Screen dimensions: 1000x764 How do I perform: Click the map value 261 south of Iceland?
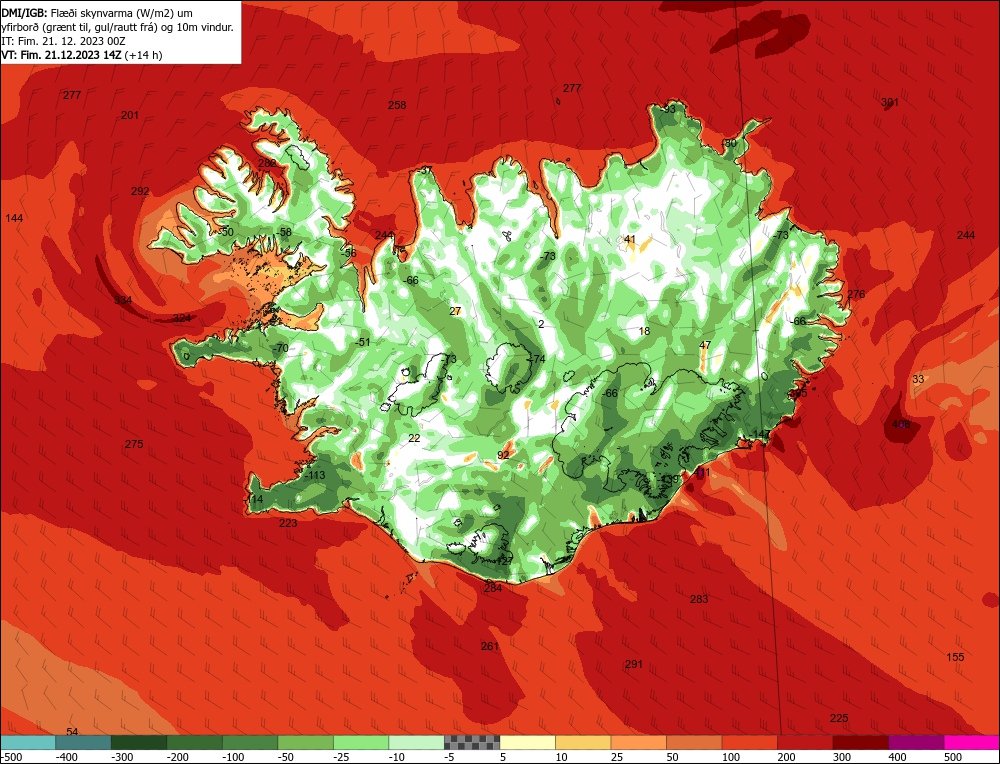490,646
